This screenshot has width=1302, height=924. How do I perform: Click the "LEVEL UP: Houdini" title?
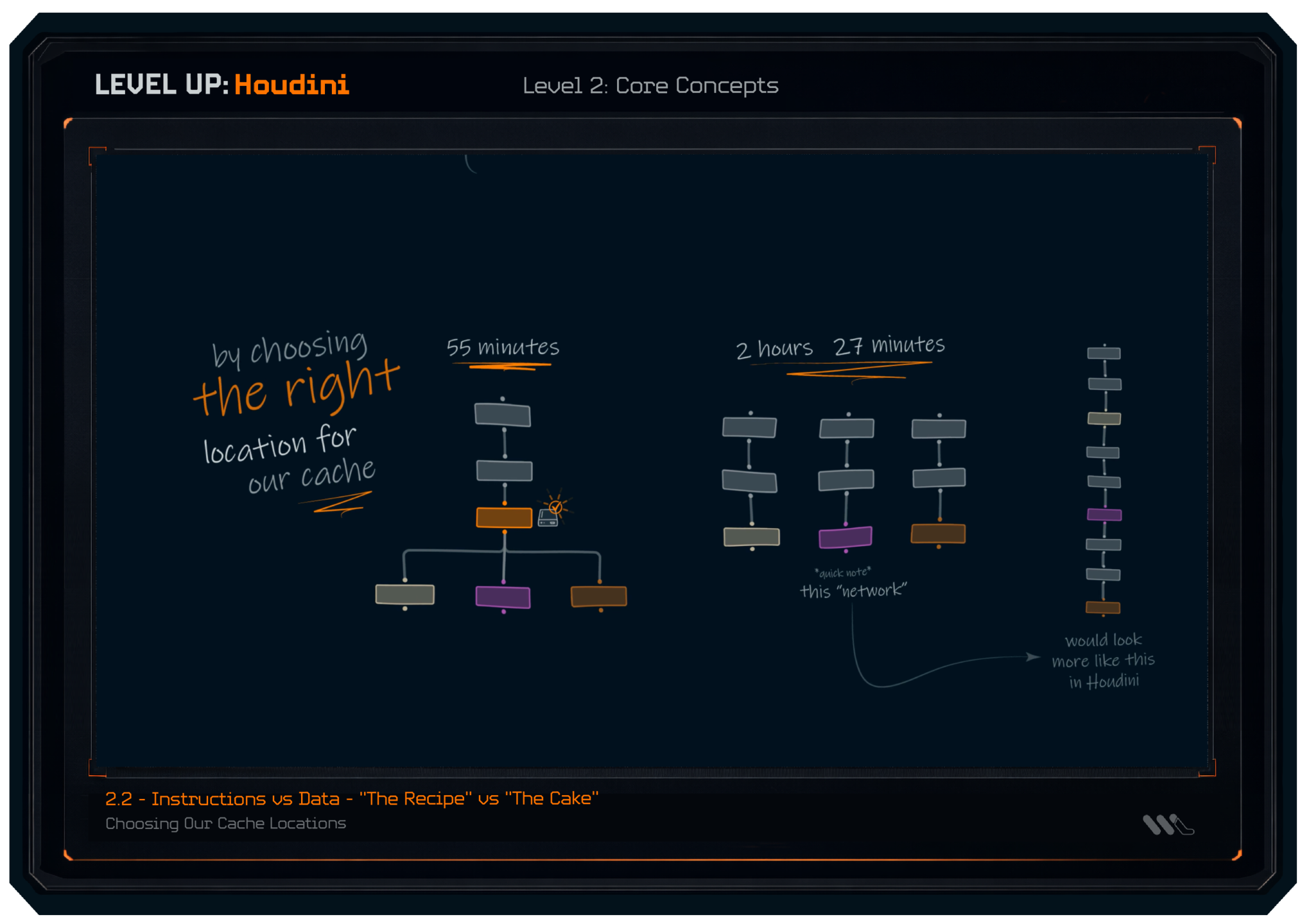point(221,85)
